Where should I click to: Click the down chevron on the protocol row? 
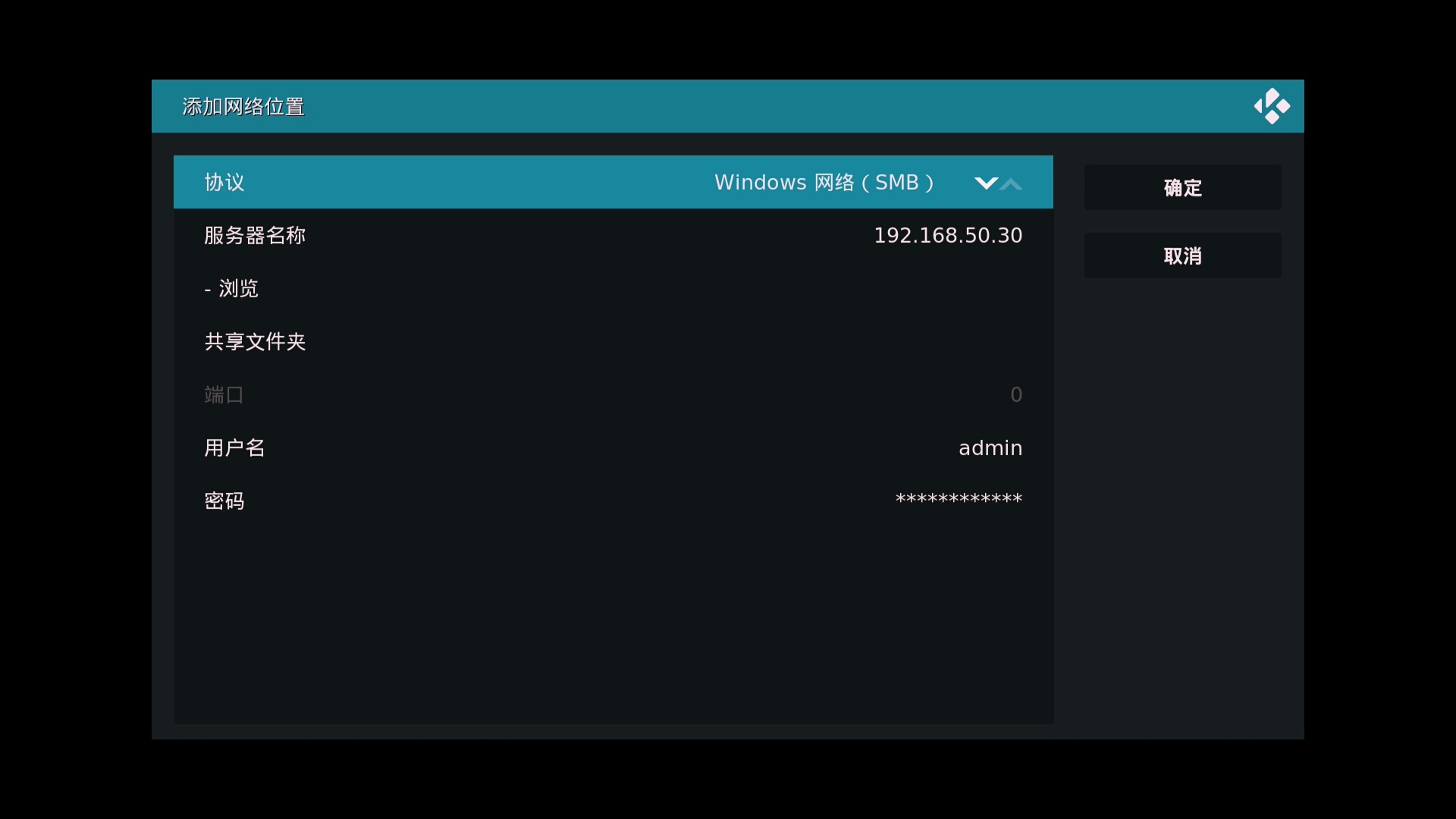(x=985, y=183)
